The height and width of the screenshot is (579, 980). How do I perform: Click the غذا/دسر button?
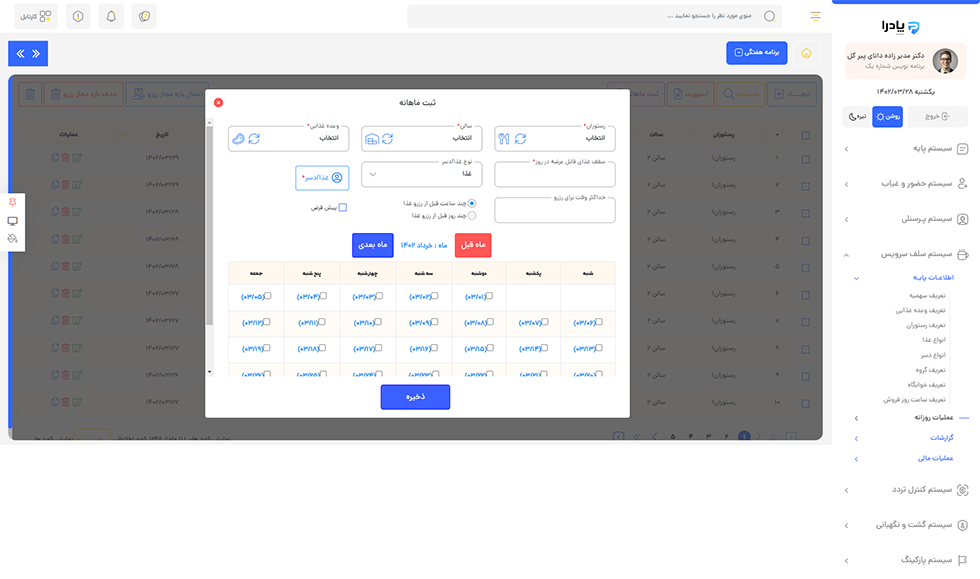(x=322, y=178)
